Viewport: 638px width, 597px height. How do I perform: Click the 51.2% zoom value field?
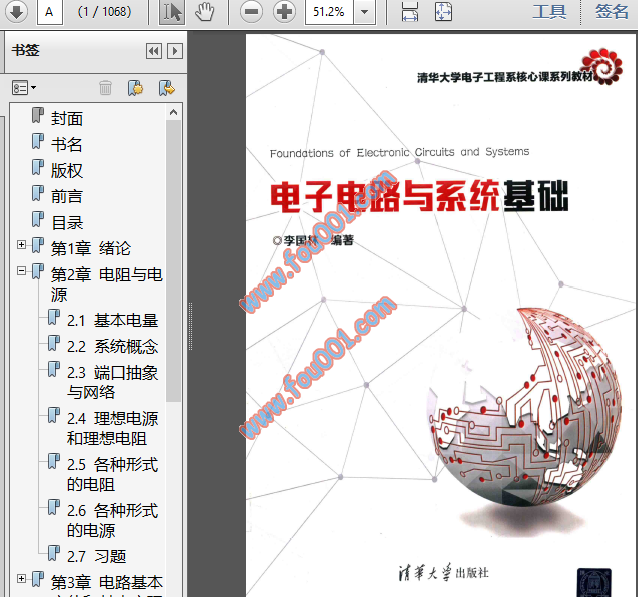click(x=329, y=12)
